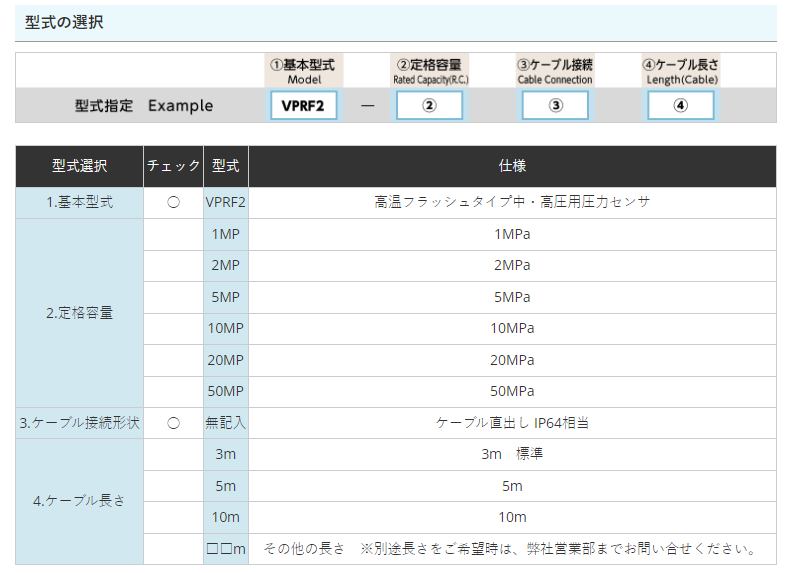
Task: Click the ケーブル直出し IP64相当 specification
Action: click(512, 423)
